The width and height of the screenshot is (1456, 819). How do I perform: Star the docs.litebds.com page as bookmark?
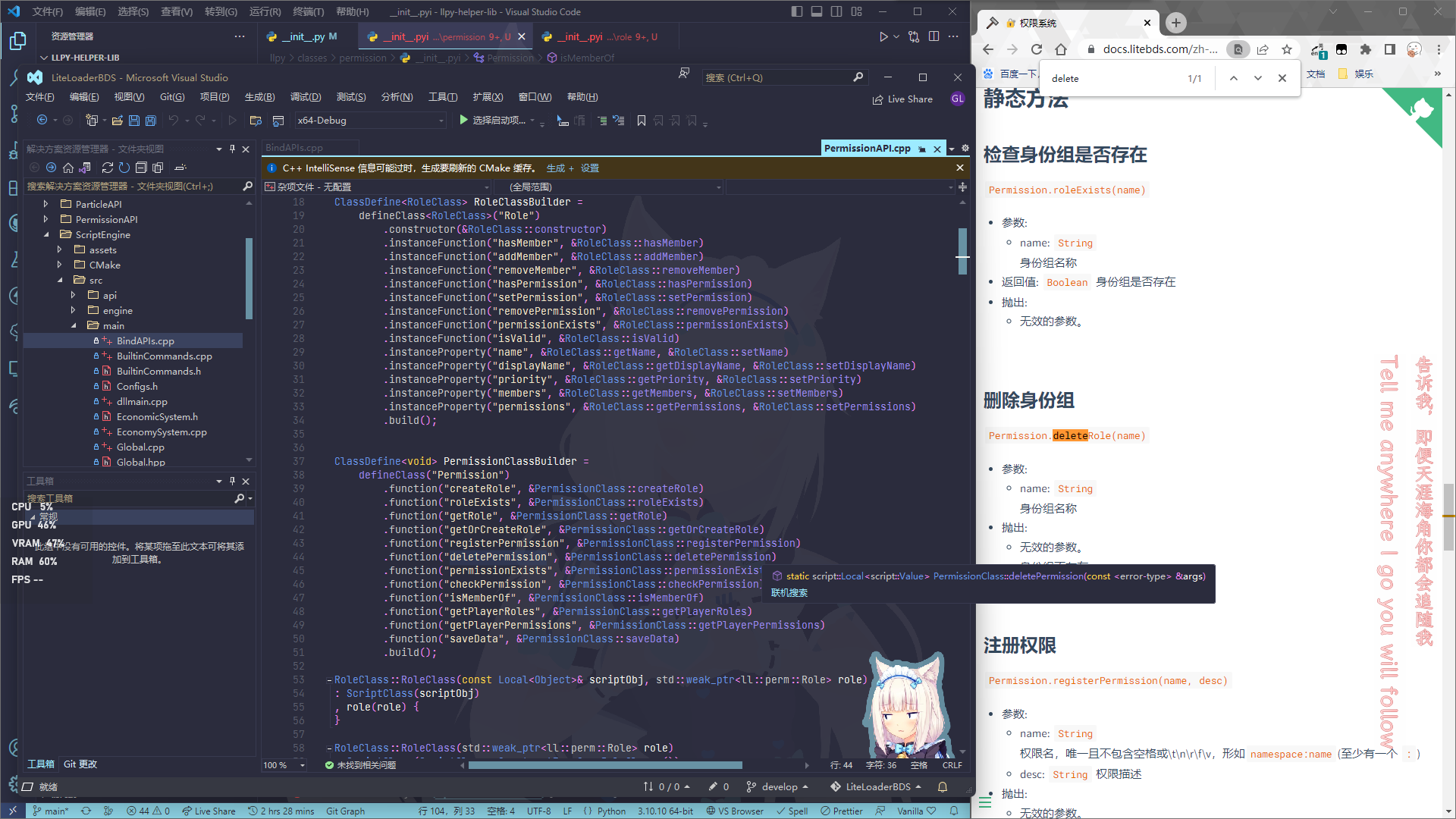[x=1287, y=49]
